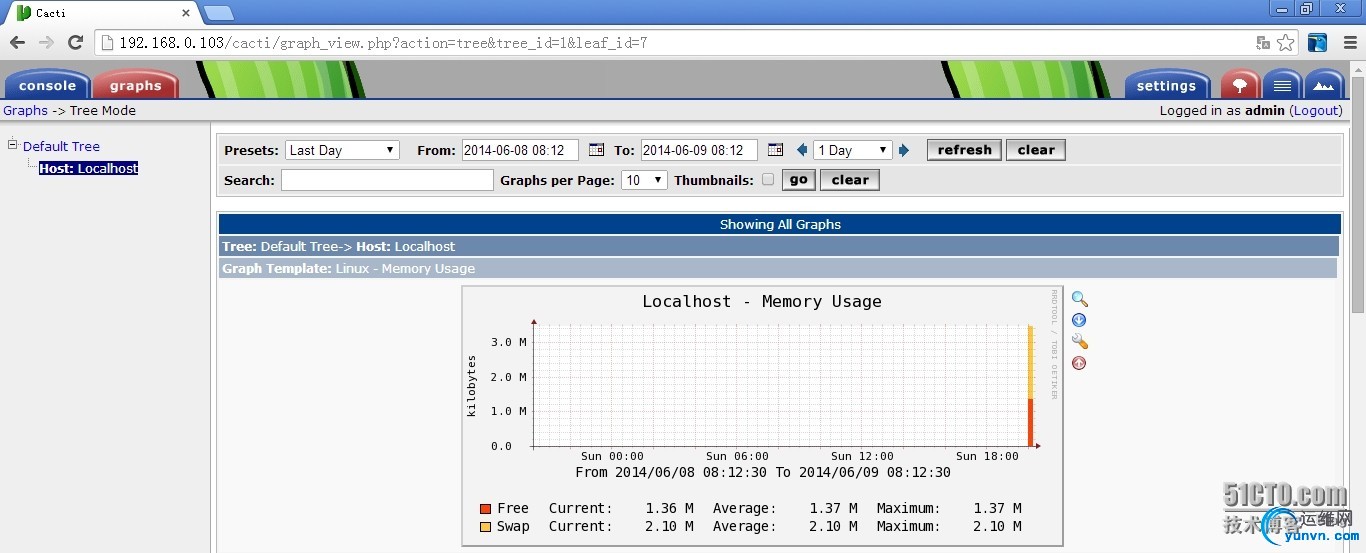This screenshot has width=1366, height=553.
Task: Click the orange Swap legend swatch
Action: 485,527
